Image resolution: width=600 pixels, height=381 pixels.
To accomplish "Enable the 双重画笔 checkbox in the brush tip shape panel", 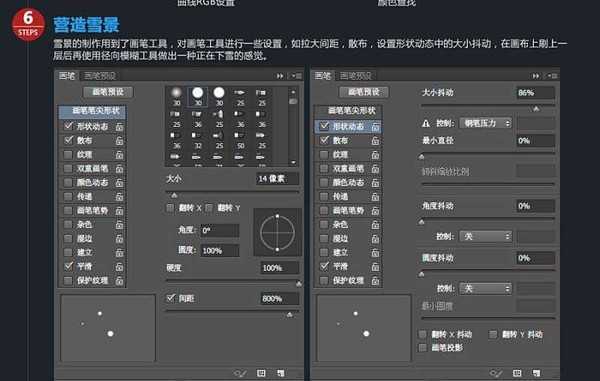I will coord(68,169).
